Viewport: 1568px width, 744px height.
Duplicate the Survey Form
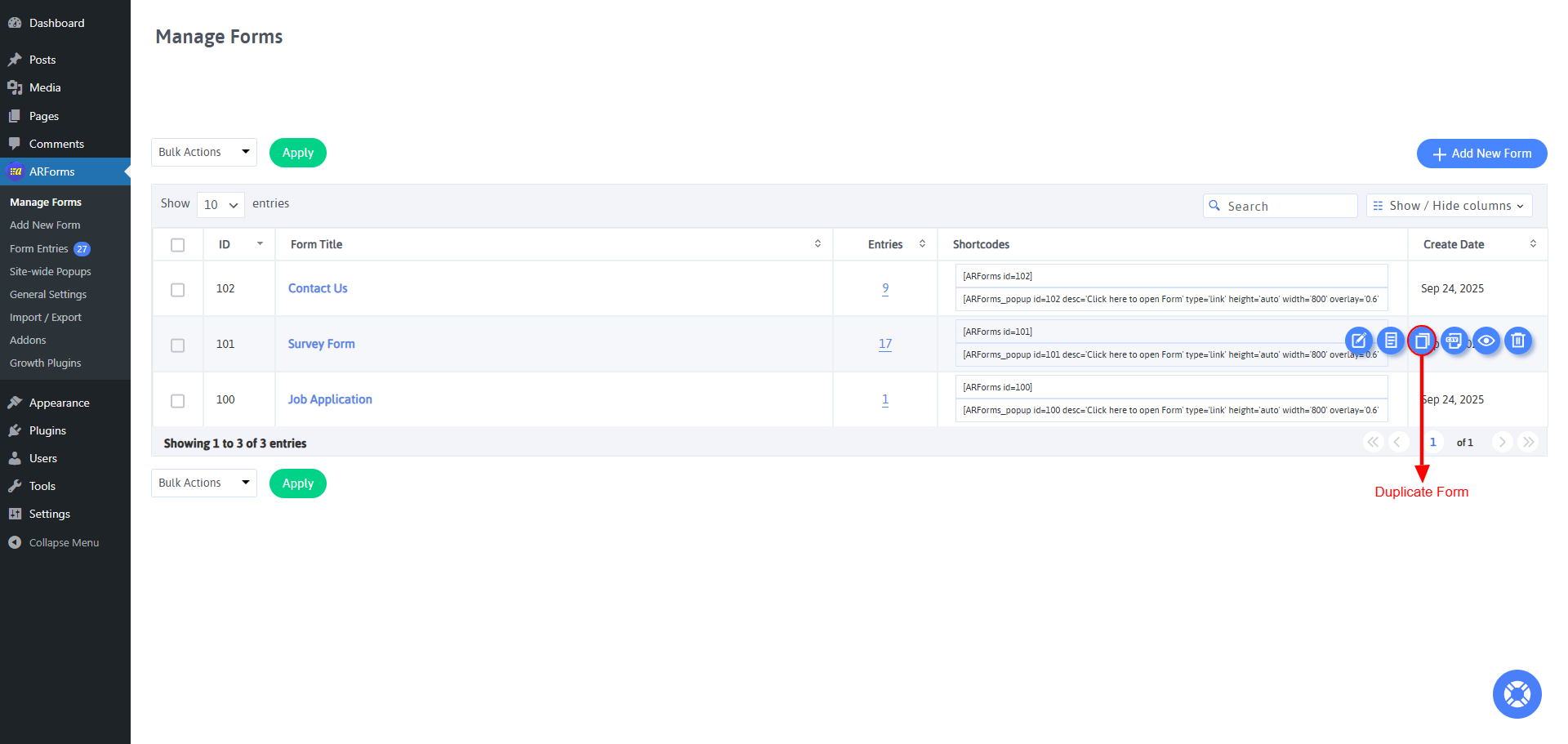tap(1422, 341)
